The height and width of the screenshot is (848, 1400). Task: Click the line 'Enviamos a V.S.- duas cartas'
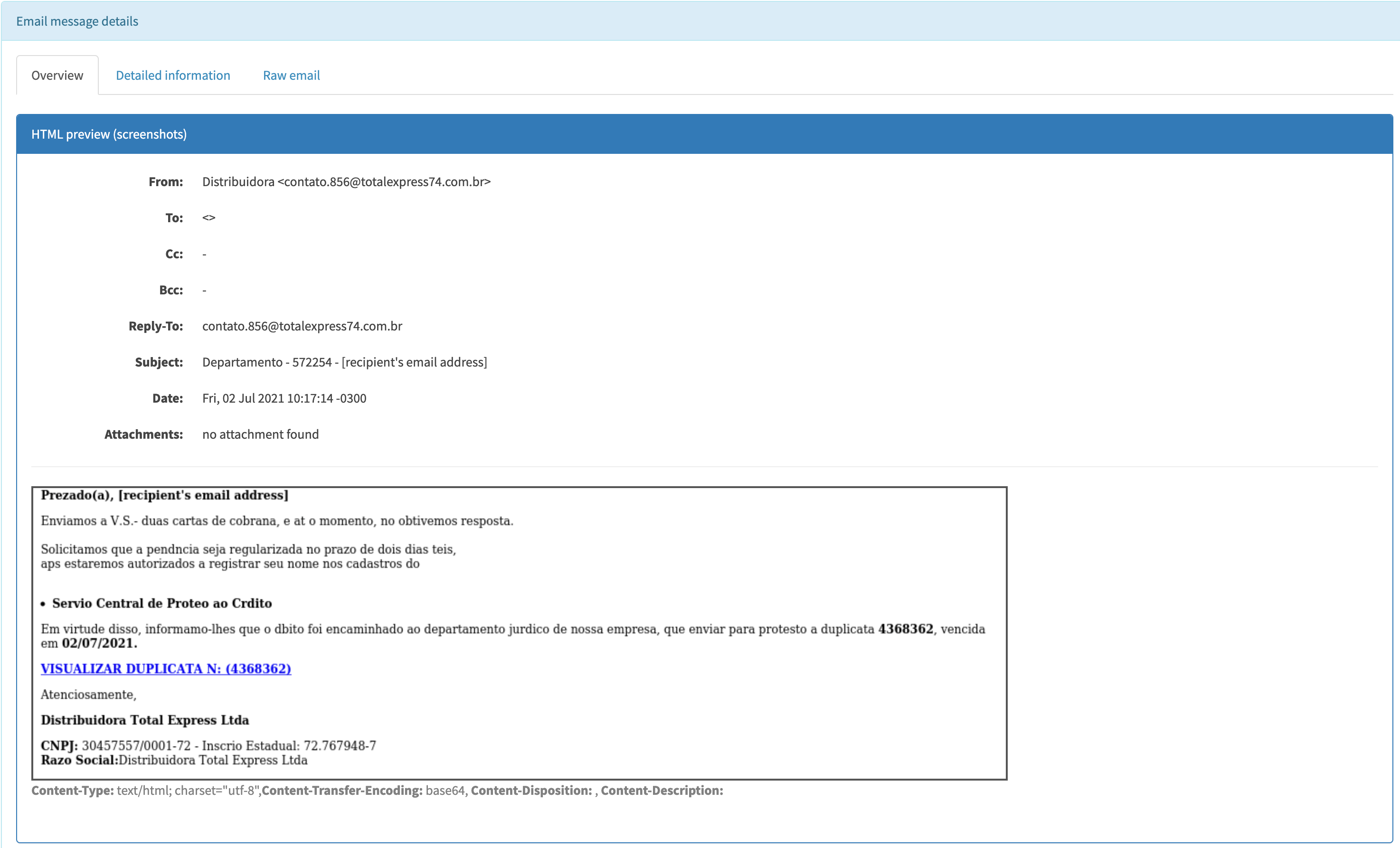[x=277, y=521]
